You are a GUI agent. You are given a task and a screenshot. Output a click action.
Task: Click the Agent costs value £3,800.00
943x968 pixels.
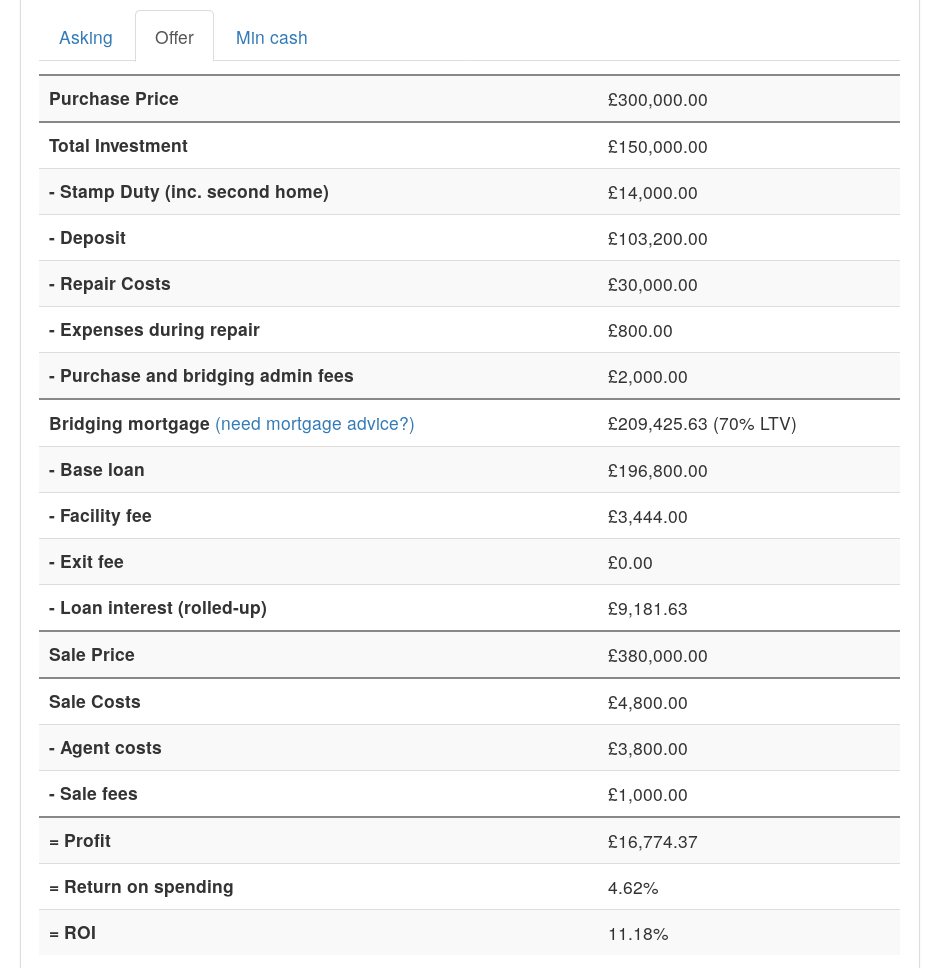click(x=647, y=749)
